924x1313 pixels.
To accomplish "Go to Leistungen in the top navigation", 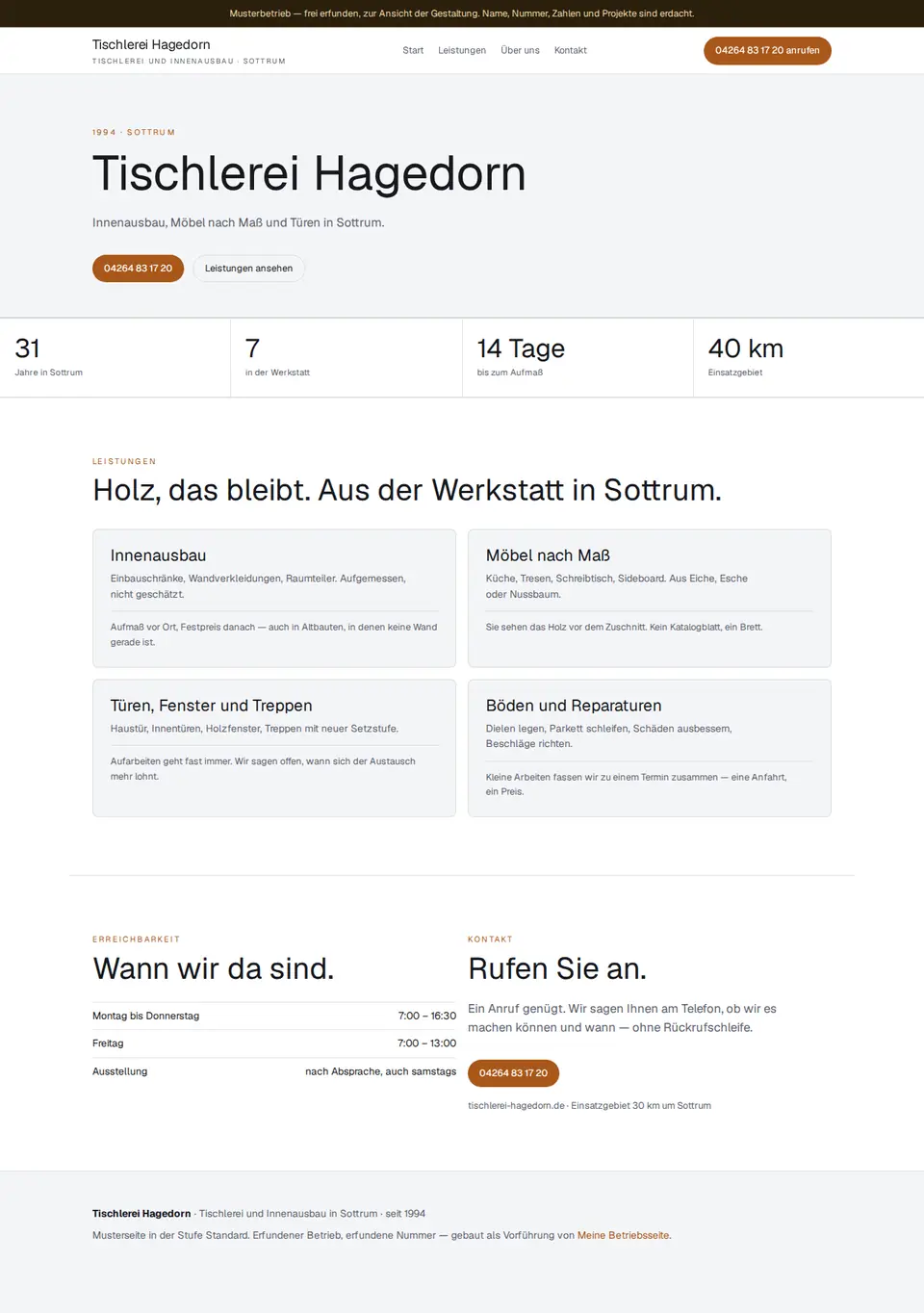I will click(462, 50).
